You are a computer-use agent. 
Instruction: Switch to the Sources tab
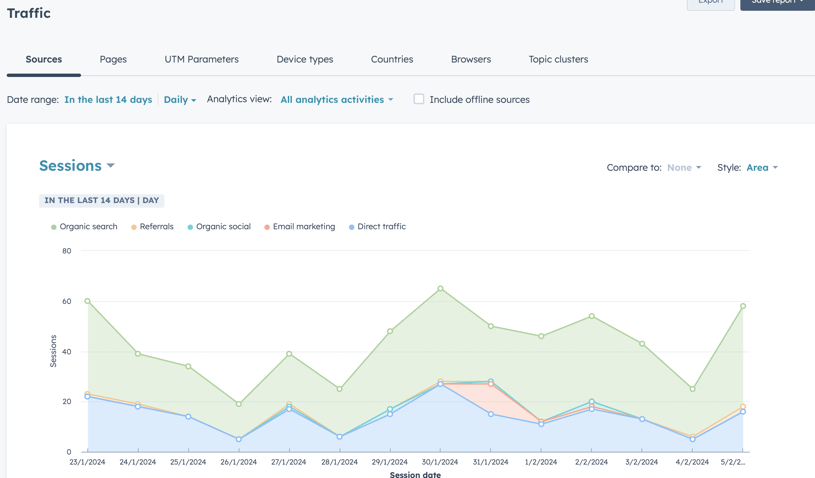coord(44,59)
